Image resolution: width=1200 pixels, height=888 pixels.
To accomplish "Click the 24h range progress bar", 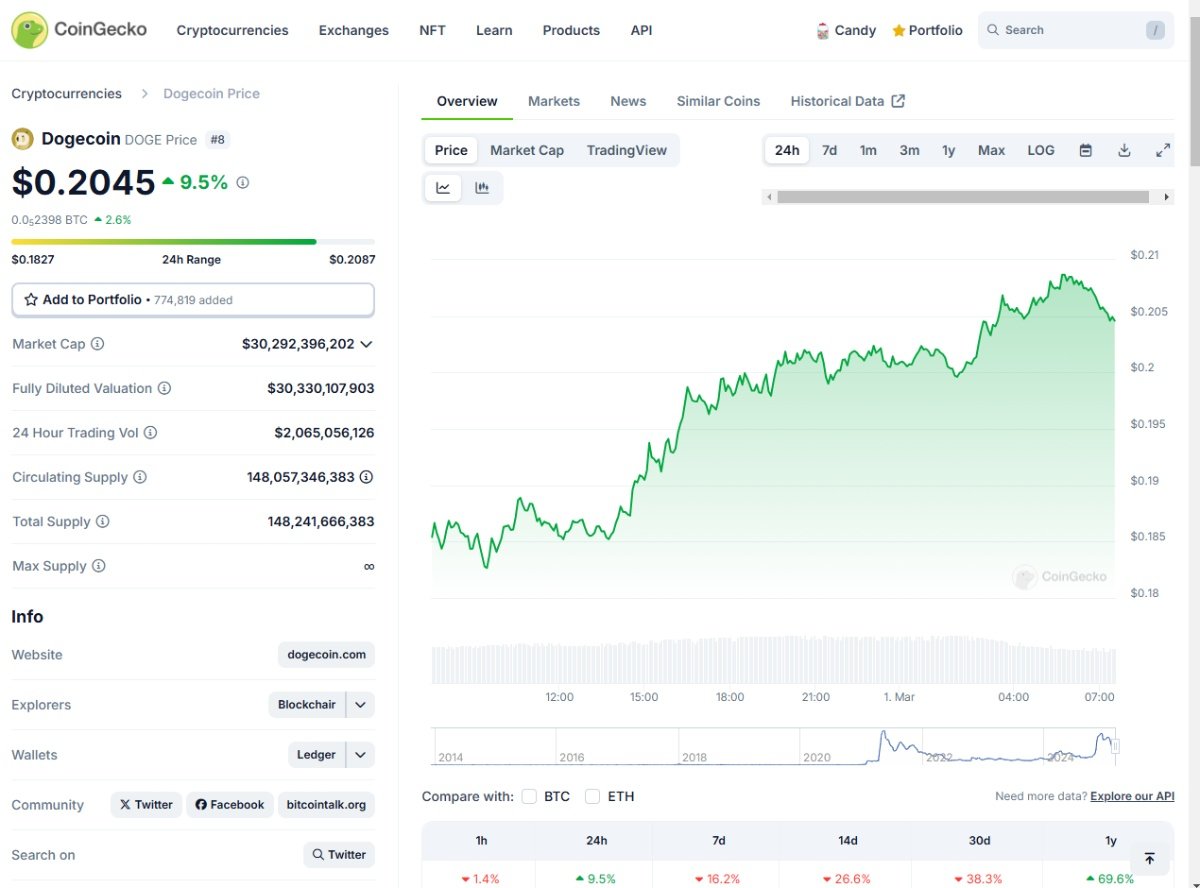I will click(193, 241).
